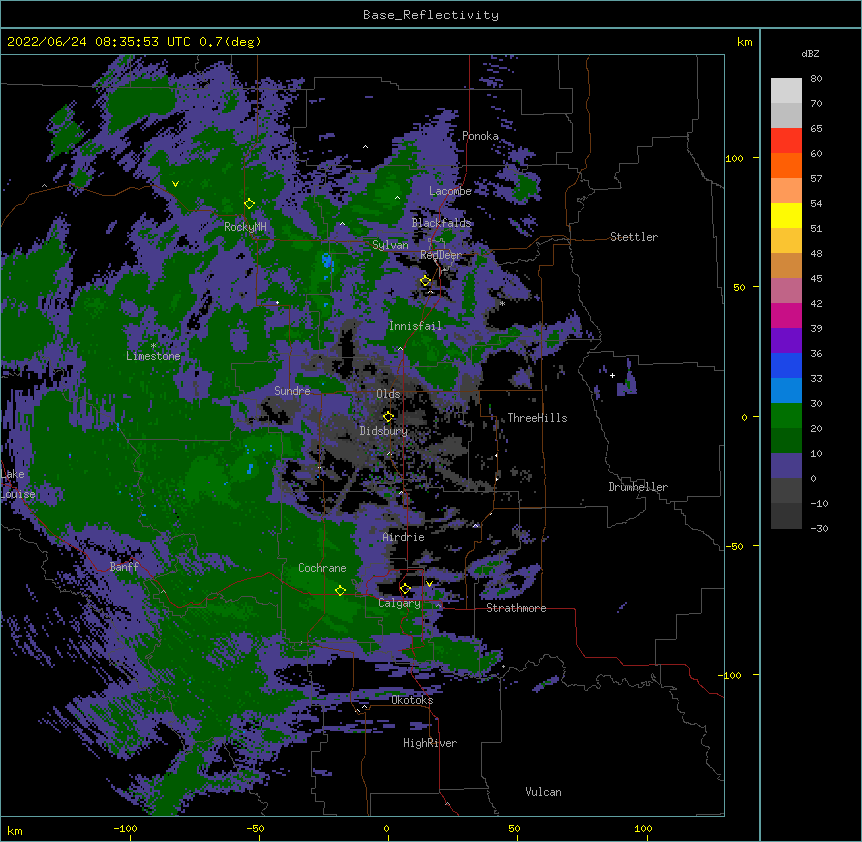Click the -100 tick on the horizontal axis
862x842 pixels.
[x=125, y=828]
